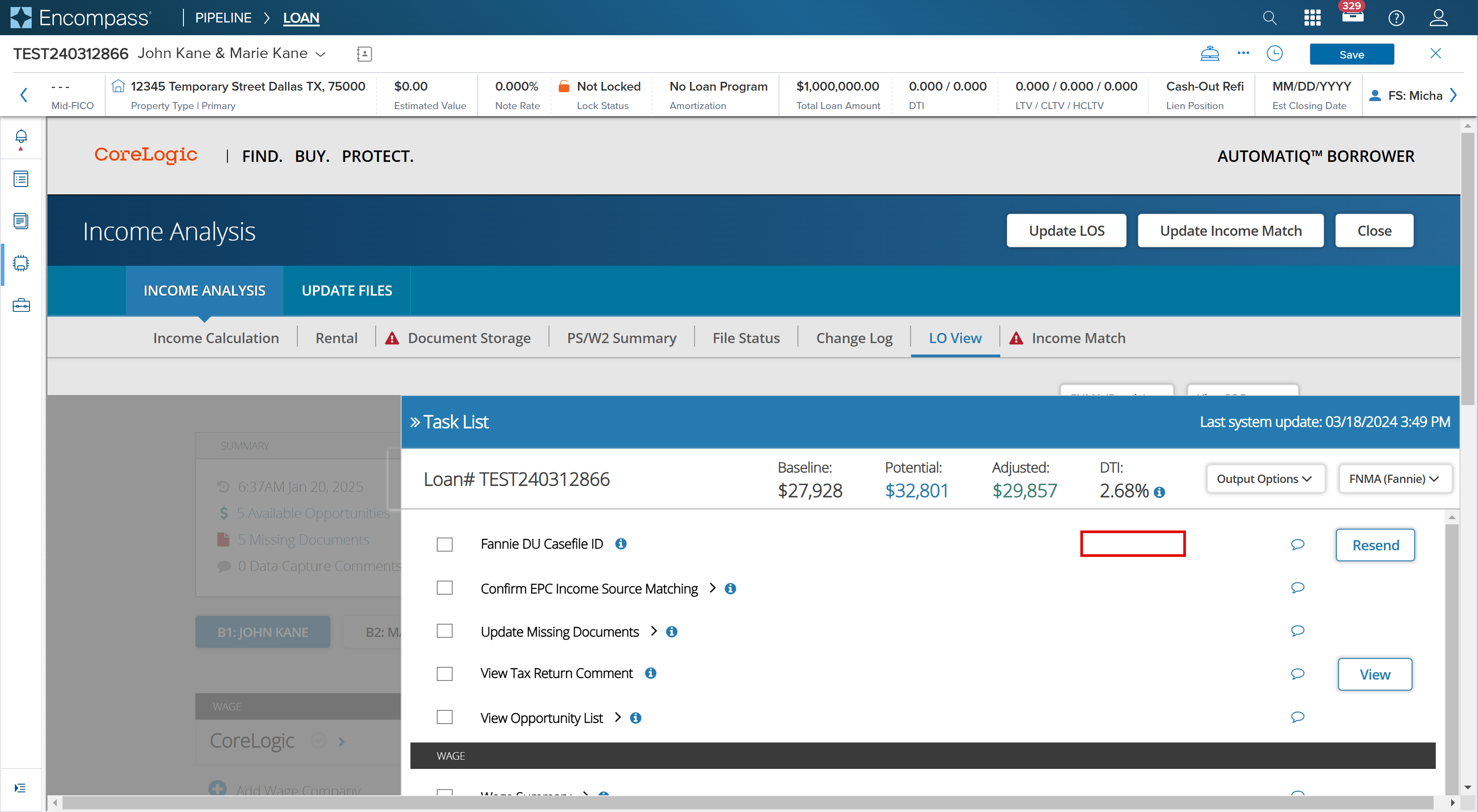Open comment bubble for Fannie DU Casefile ID
The image size is (1478, 812).
click(1297, 544)
